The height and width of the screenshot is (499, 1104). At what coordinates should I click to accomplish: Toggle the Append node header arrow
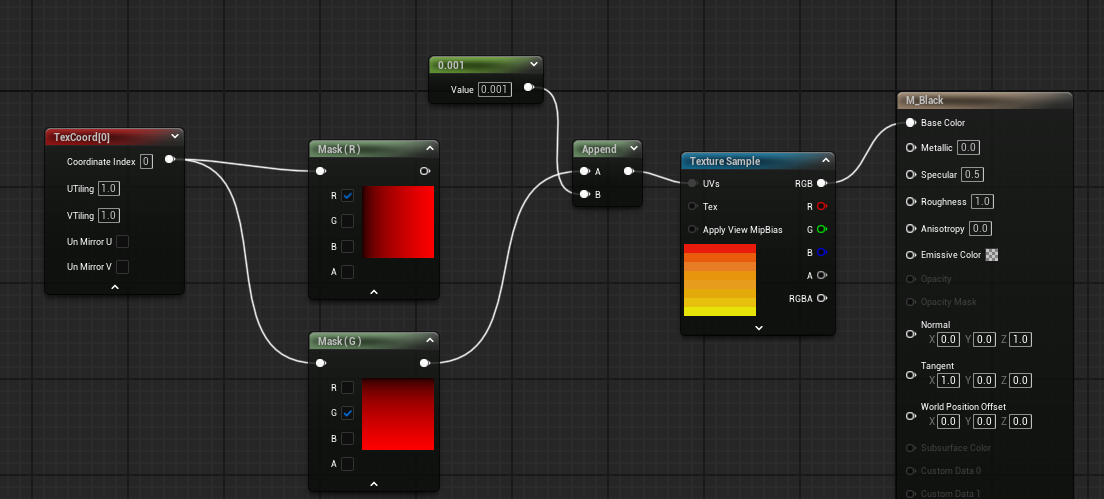tap(633, 149)
